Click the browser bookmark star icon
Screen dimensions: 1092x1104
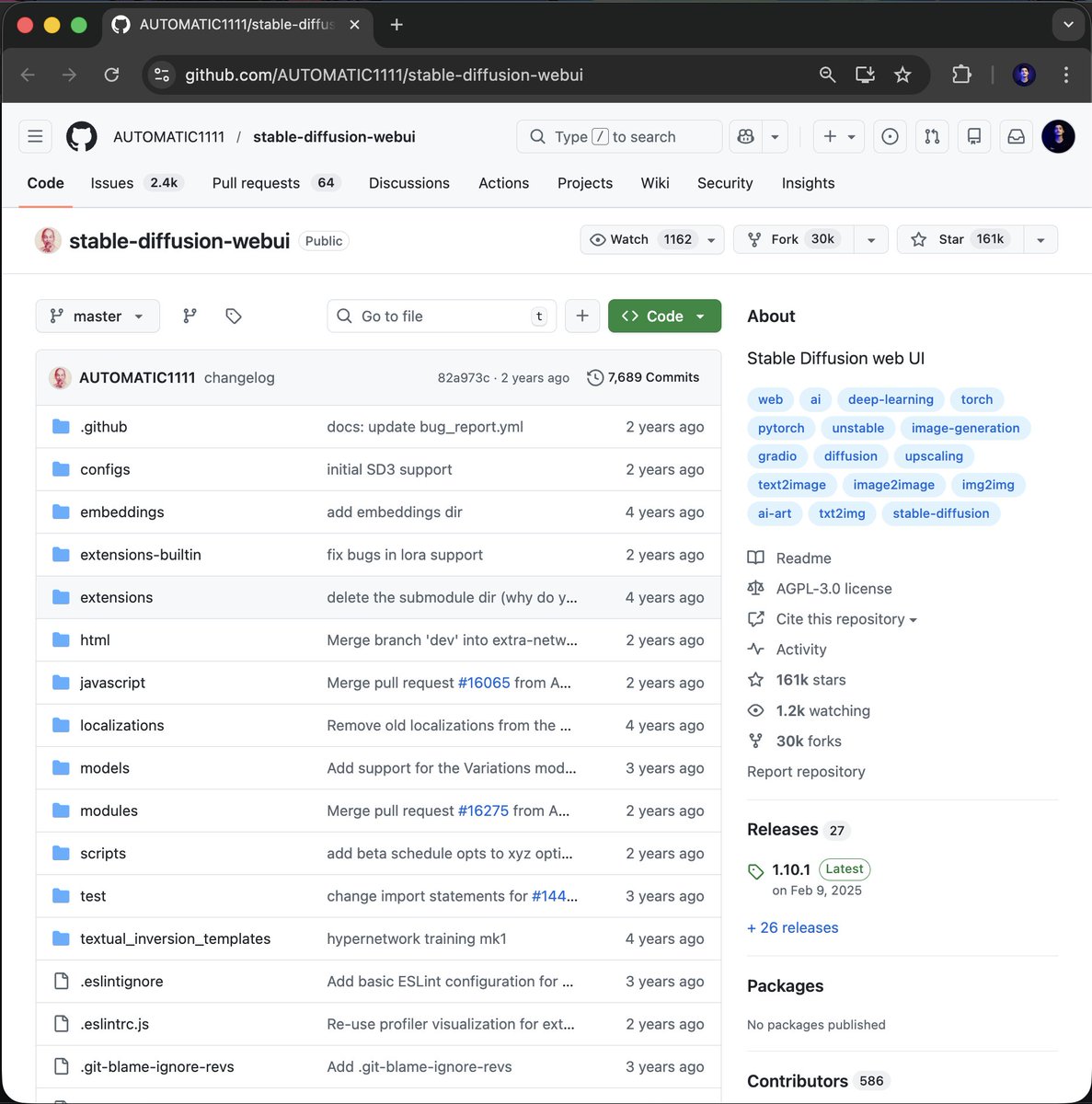[x=902, y=75]
